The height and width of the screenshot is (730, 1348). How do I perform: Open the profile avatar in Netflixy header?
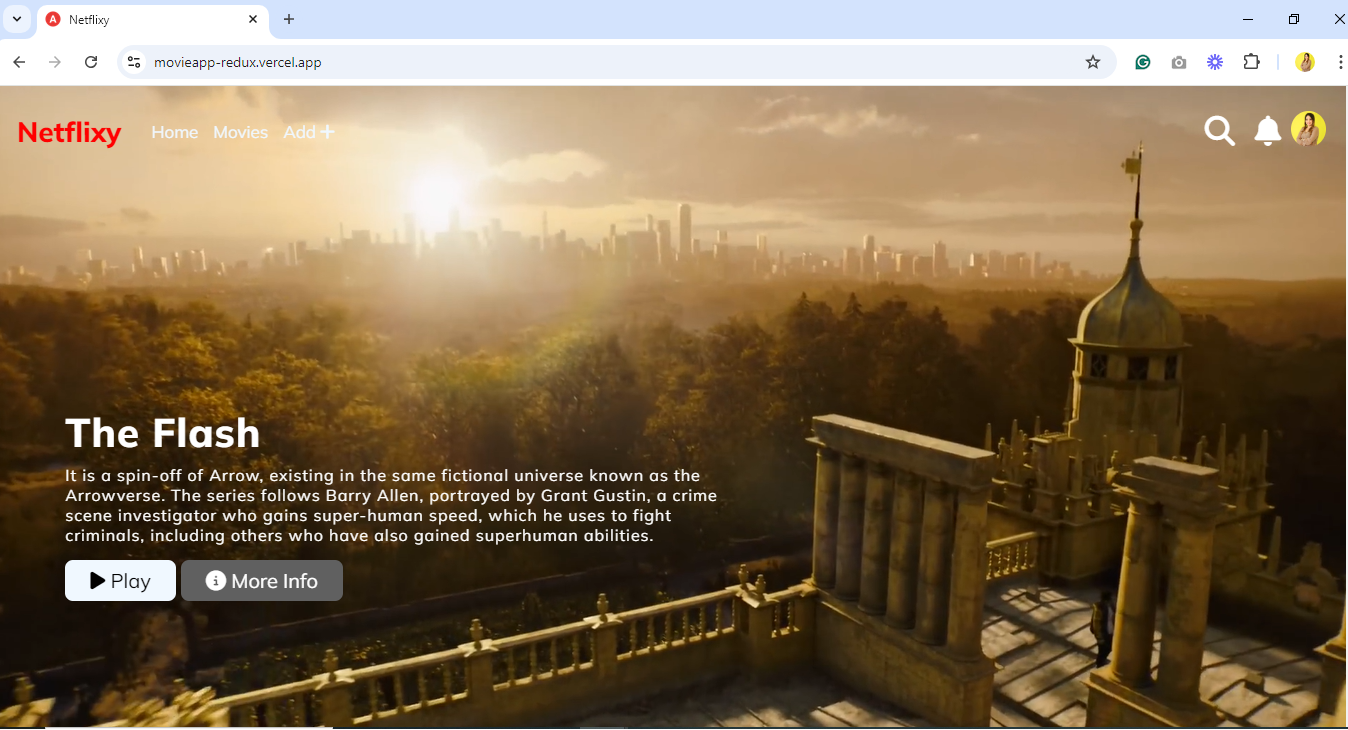(x=1308, y=129)
